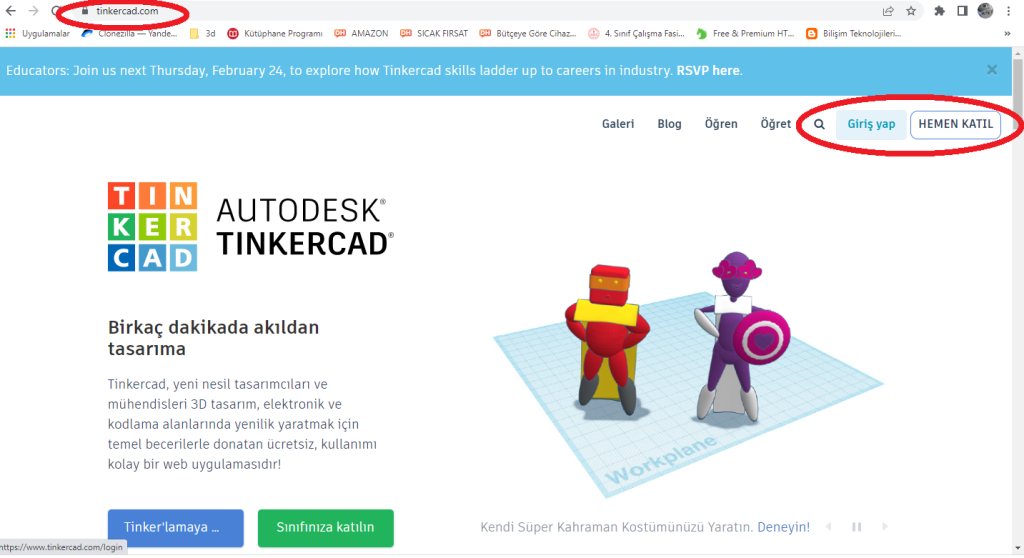Click the HEMEN KATIL button

pyautogui.click(x=955, y=124)
